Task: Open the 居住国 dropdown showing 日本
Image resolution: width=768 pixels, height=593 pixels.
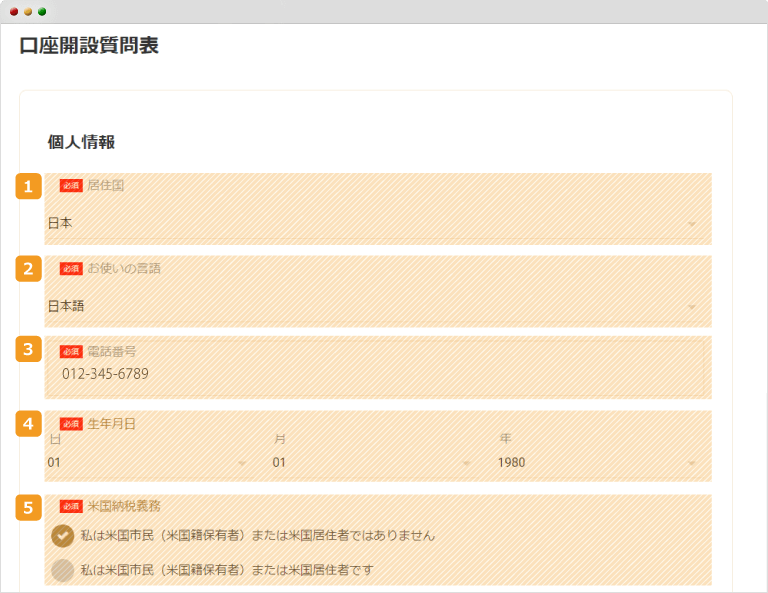Action: pyautogui.click(x=372, y=223)
